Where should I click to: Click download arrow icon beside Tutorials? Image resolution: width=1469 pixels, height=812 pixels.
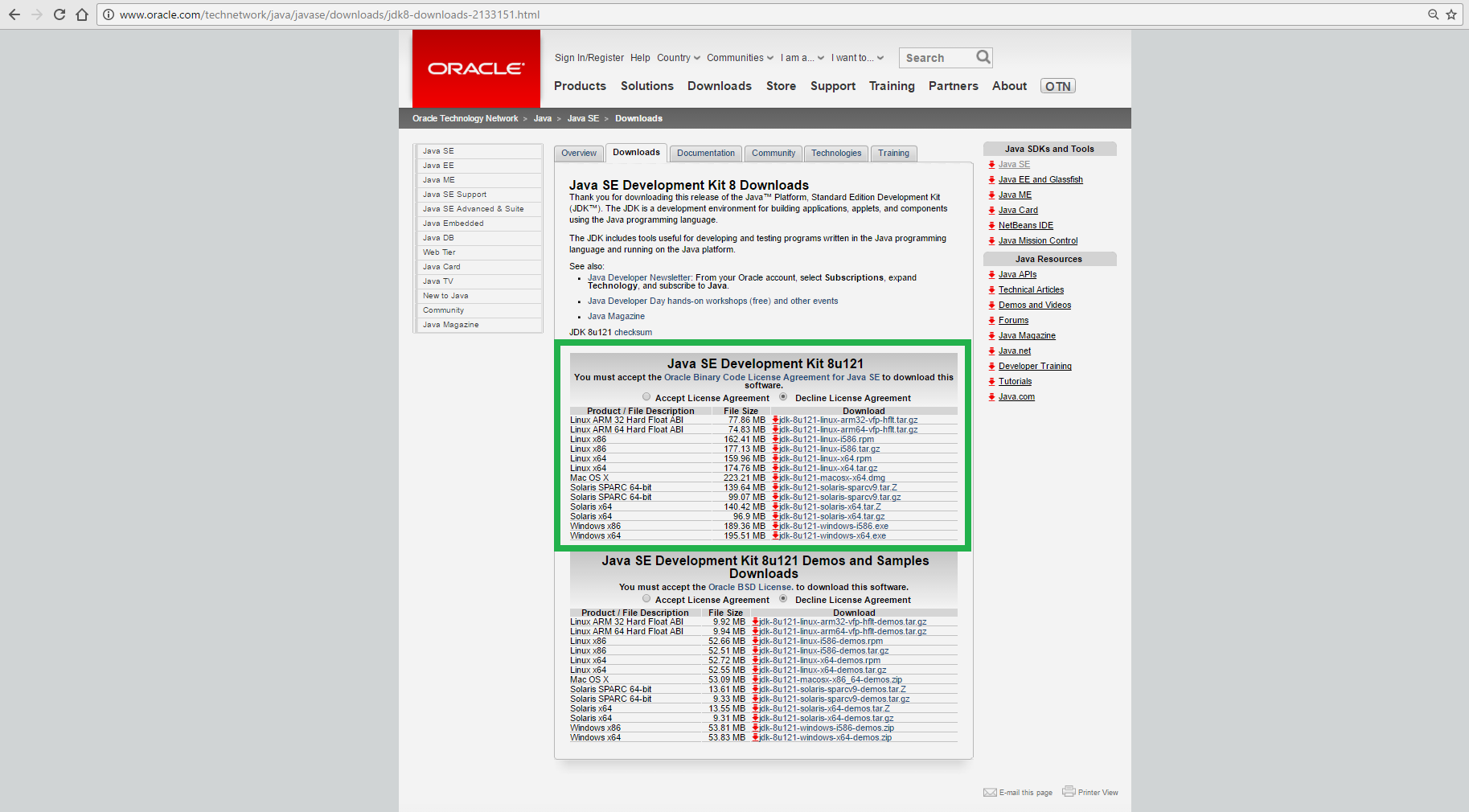point(991,382)
